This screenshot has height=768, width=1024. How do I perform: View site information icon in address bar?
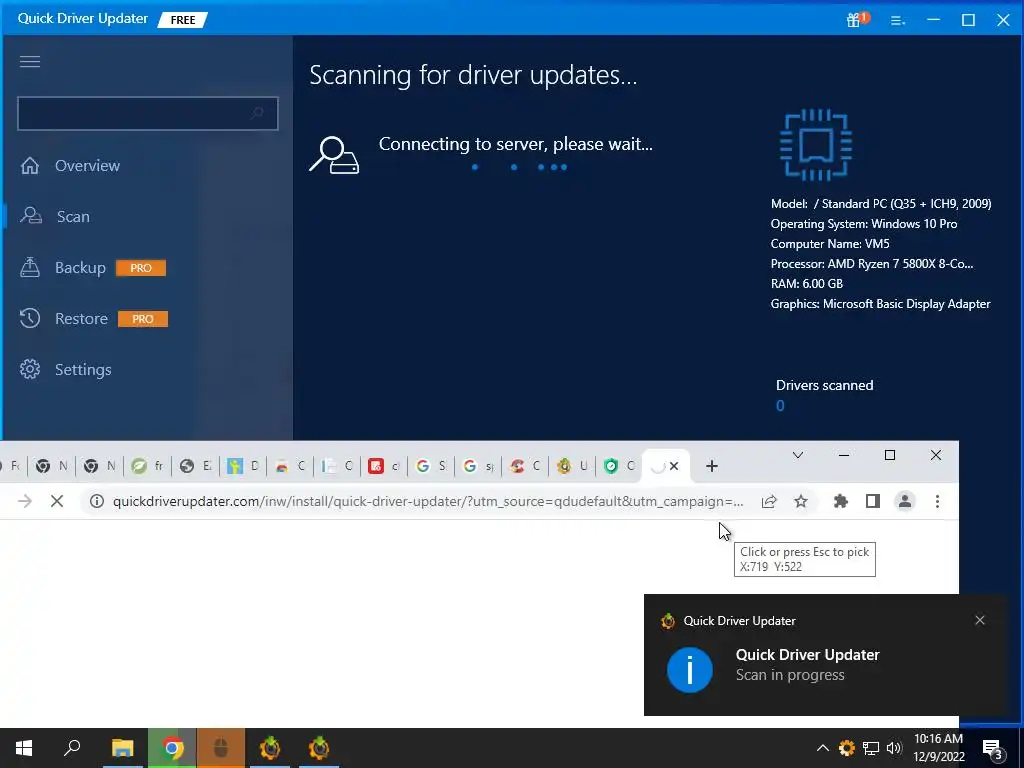97,502
